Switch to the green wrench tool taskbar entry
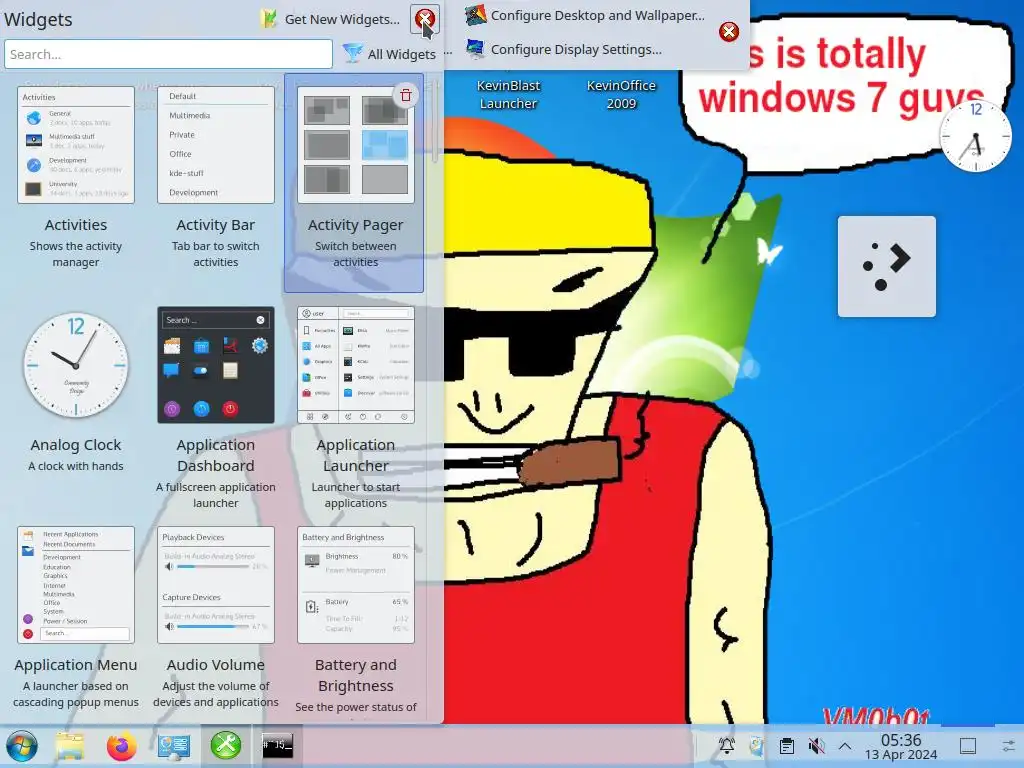Viewport: 1024px width, 768px height. (x=226, y=745)
